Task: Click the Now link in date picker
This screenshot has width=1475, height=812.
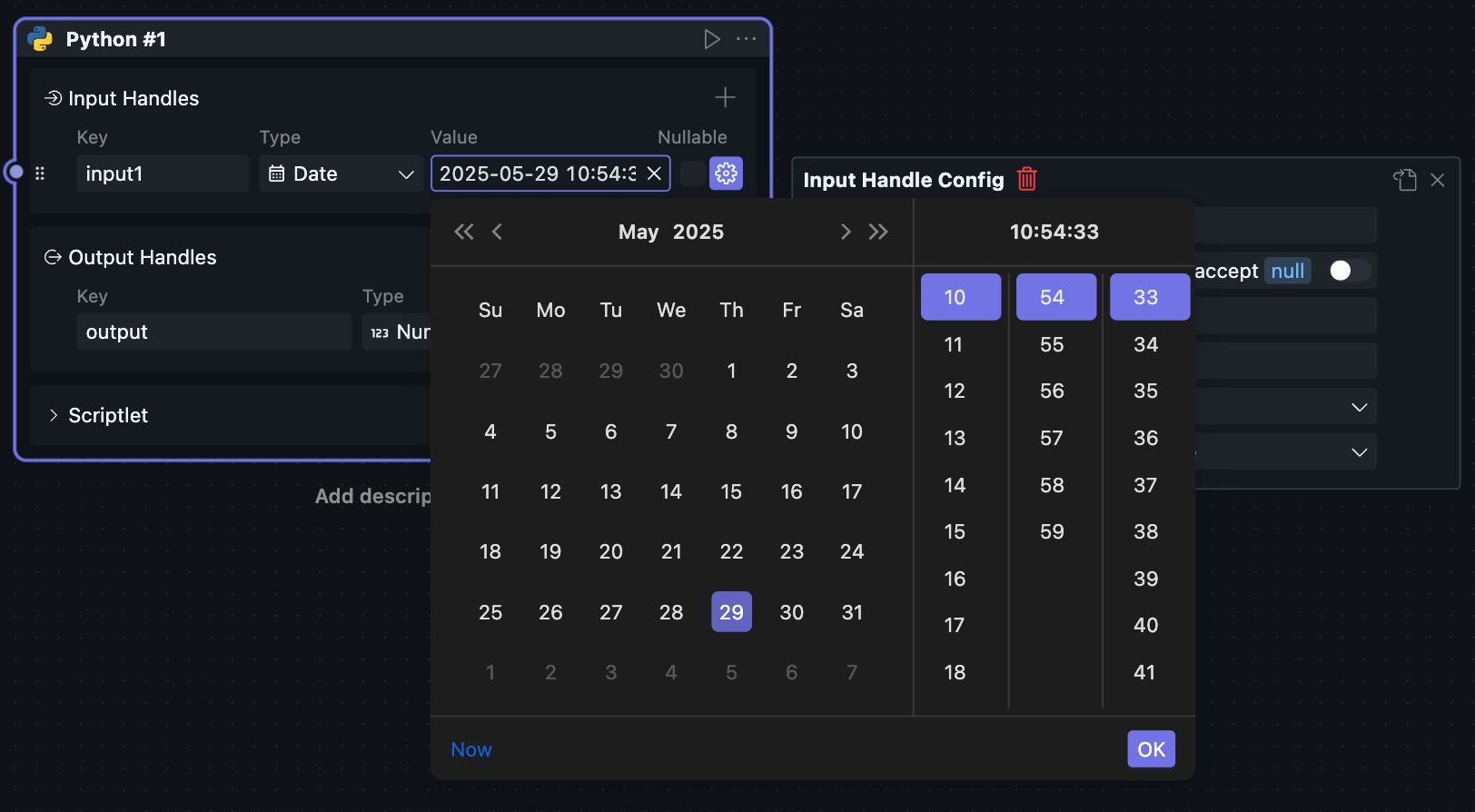Action: (471, 749)
